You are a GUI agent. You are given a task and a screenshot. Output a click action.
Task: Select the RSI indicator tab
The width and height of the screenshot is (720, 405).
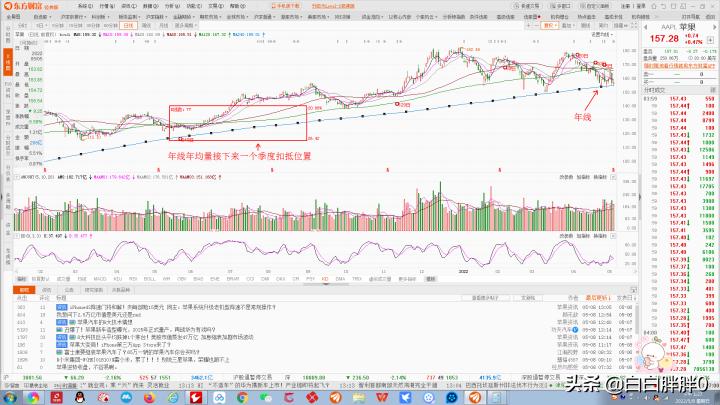133,279
